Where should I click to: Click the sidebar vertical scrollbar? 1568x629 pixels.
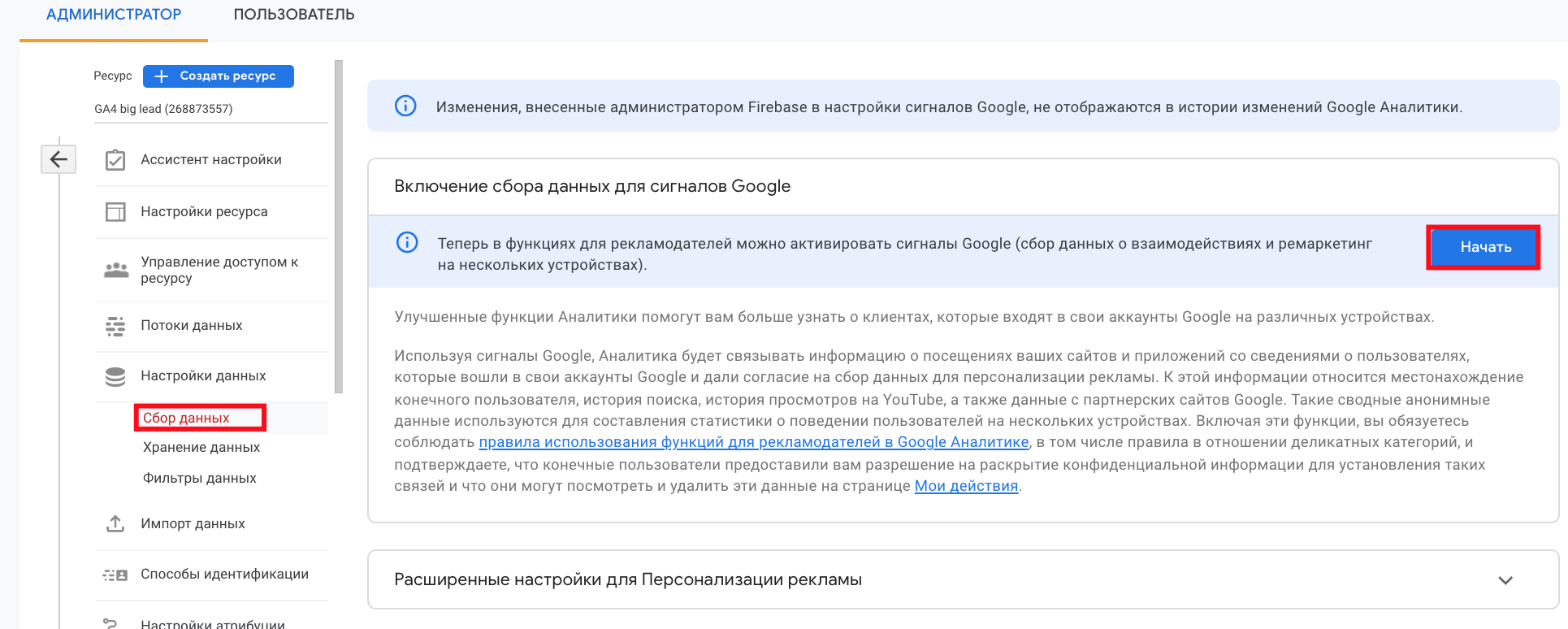coord(339,228)
